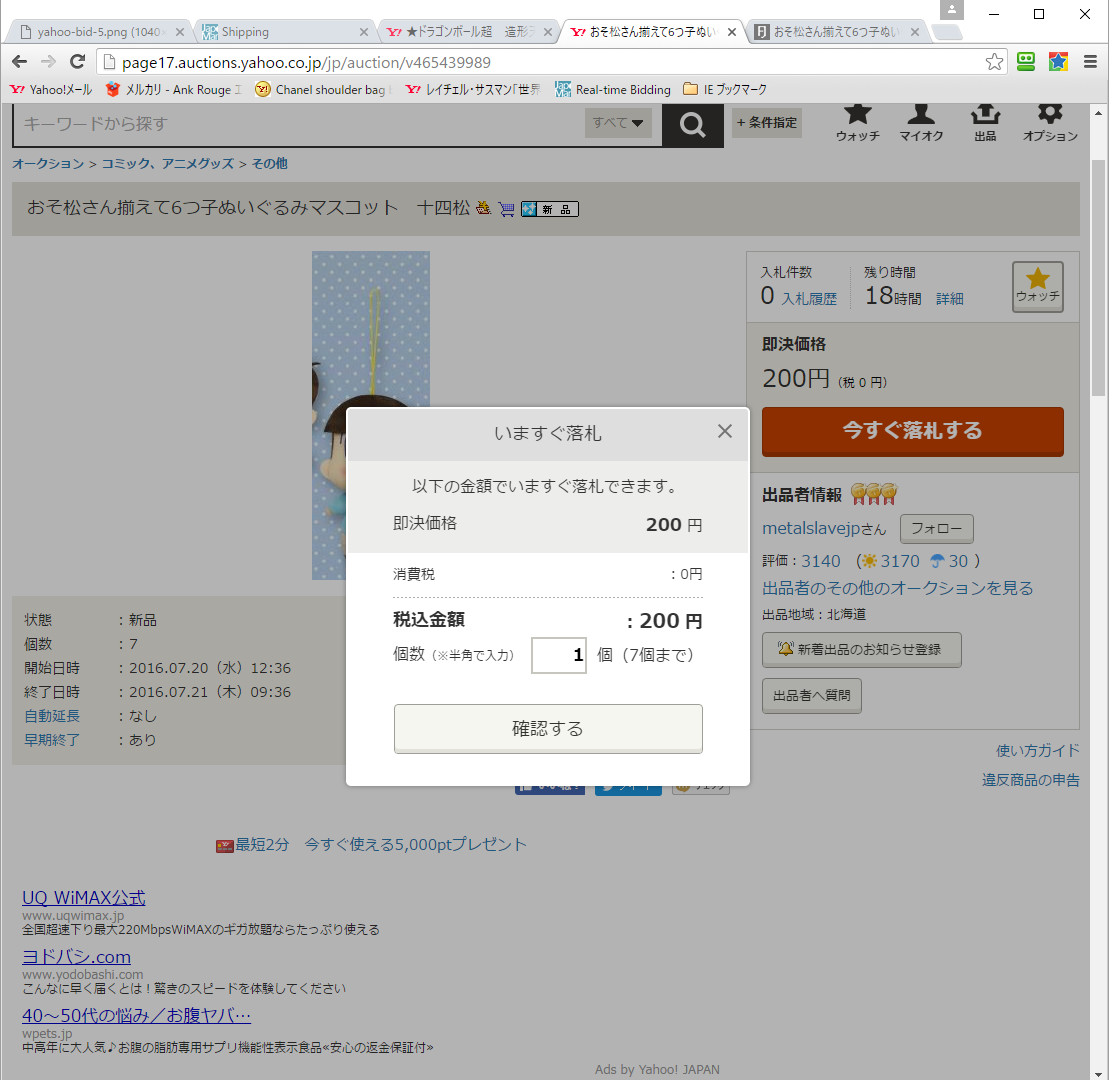
Task: Open the 出品 upload icon
Action: tap(985, 123)
